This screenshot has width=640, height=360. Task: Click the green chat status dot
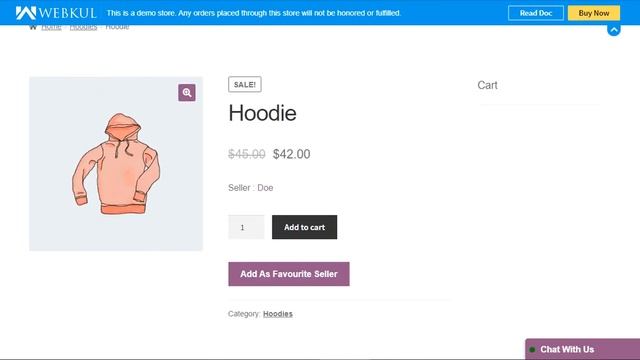[x=532, y=349]
